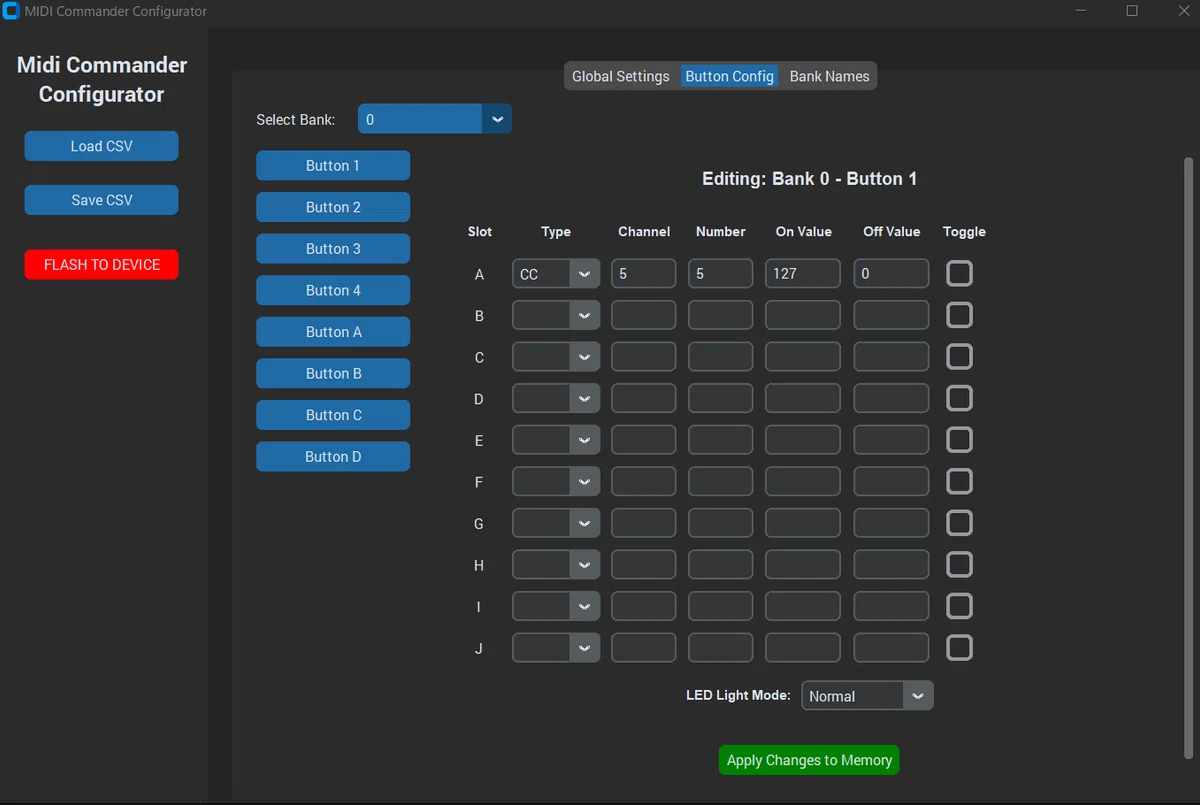Click the Number field in slot G
1200x805 pixels.
click(721, 522)
